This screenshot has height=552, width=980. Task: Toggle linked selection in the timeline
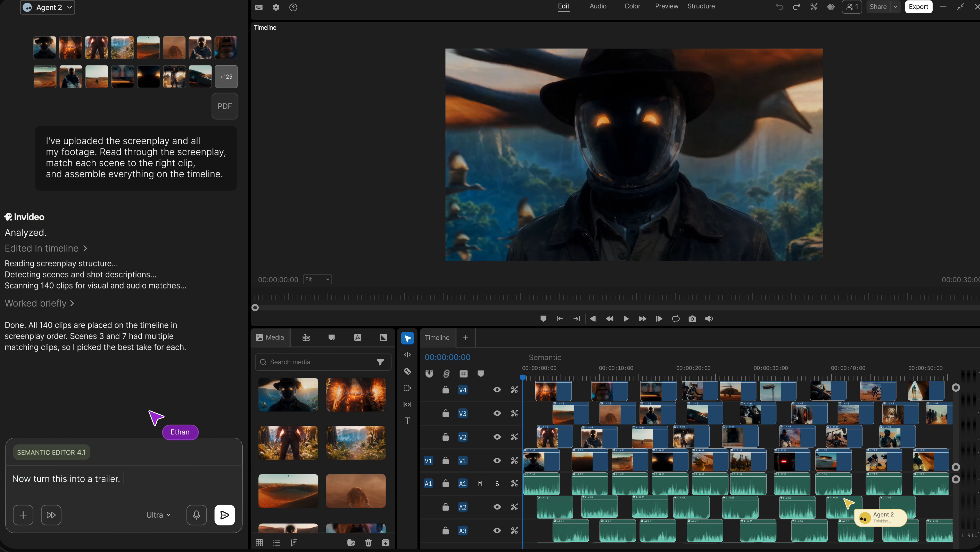click(x=446, y=374)
